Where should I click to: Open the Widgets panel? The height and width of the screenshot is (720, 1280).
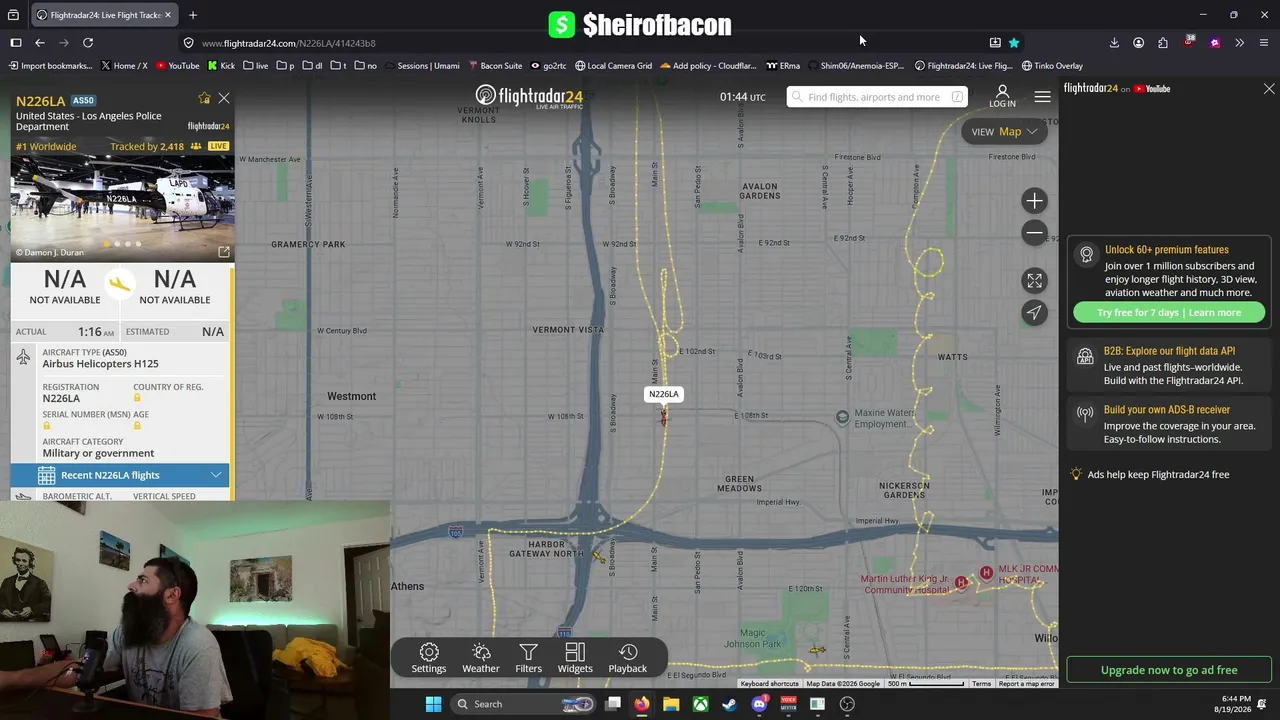pyautogui.click(x=575, y=658)
